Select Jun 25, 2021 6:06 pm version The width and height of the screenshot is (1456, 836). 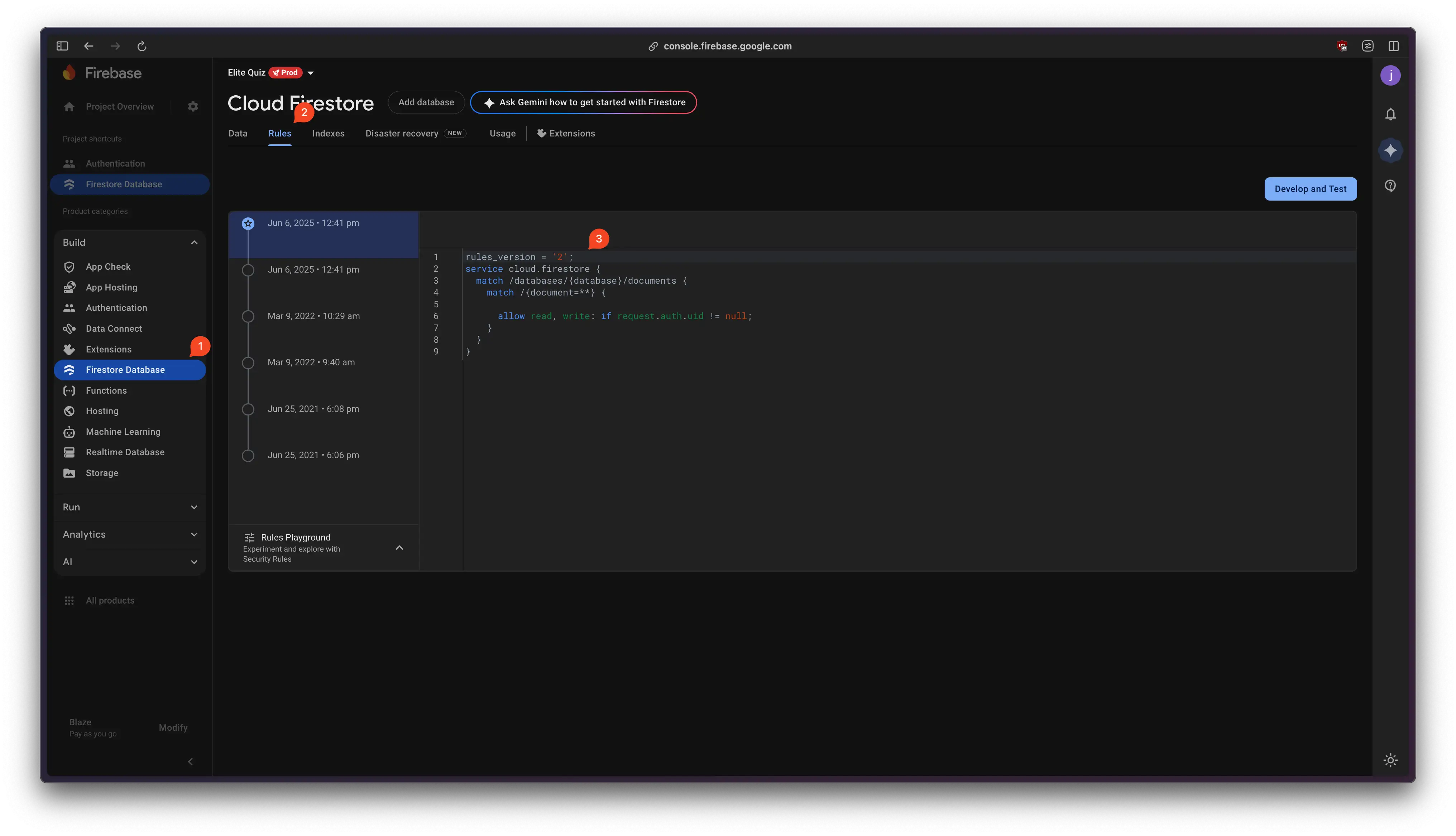tap(323, 455)
